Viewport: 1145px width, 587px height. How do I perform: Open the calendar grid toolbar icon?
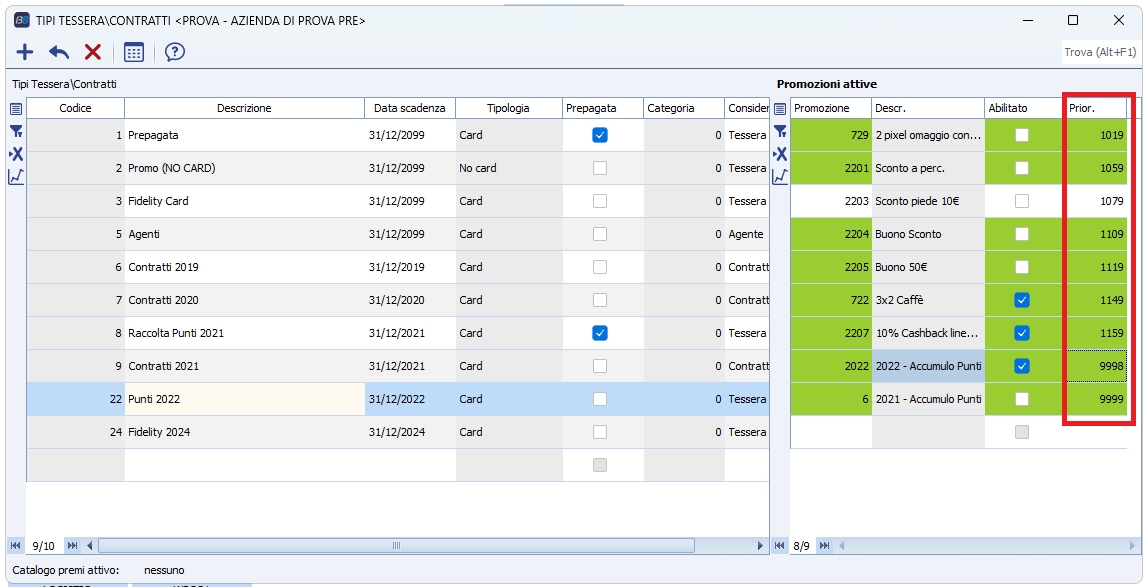coord(134,52)
